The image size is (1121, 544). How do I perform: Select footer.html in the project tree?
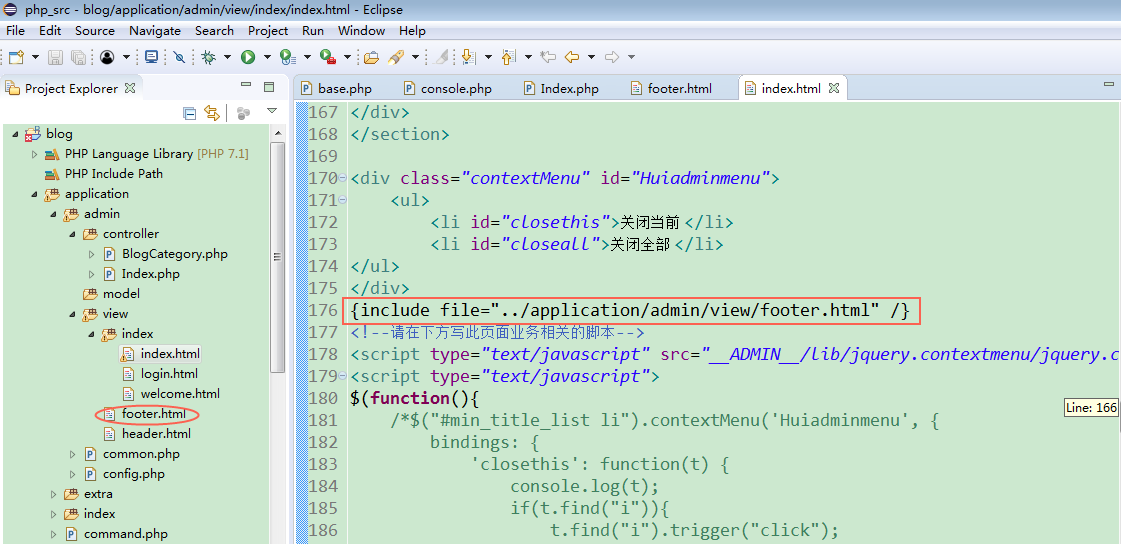point(154,414)
